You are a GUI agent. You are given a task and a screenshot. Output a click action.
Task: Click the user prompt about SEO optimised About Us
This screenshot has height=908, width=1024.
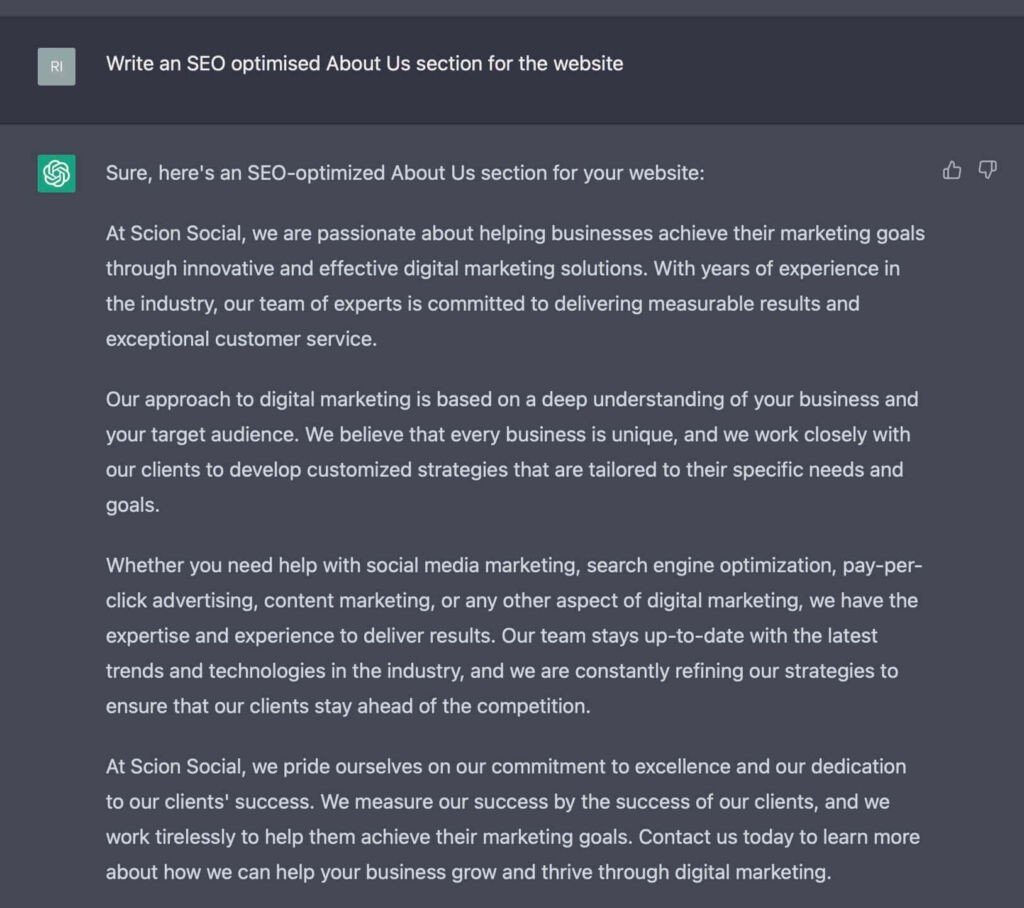coord(364,64)
